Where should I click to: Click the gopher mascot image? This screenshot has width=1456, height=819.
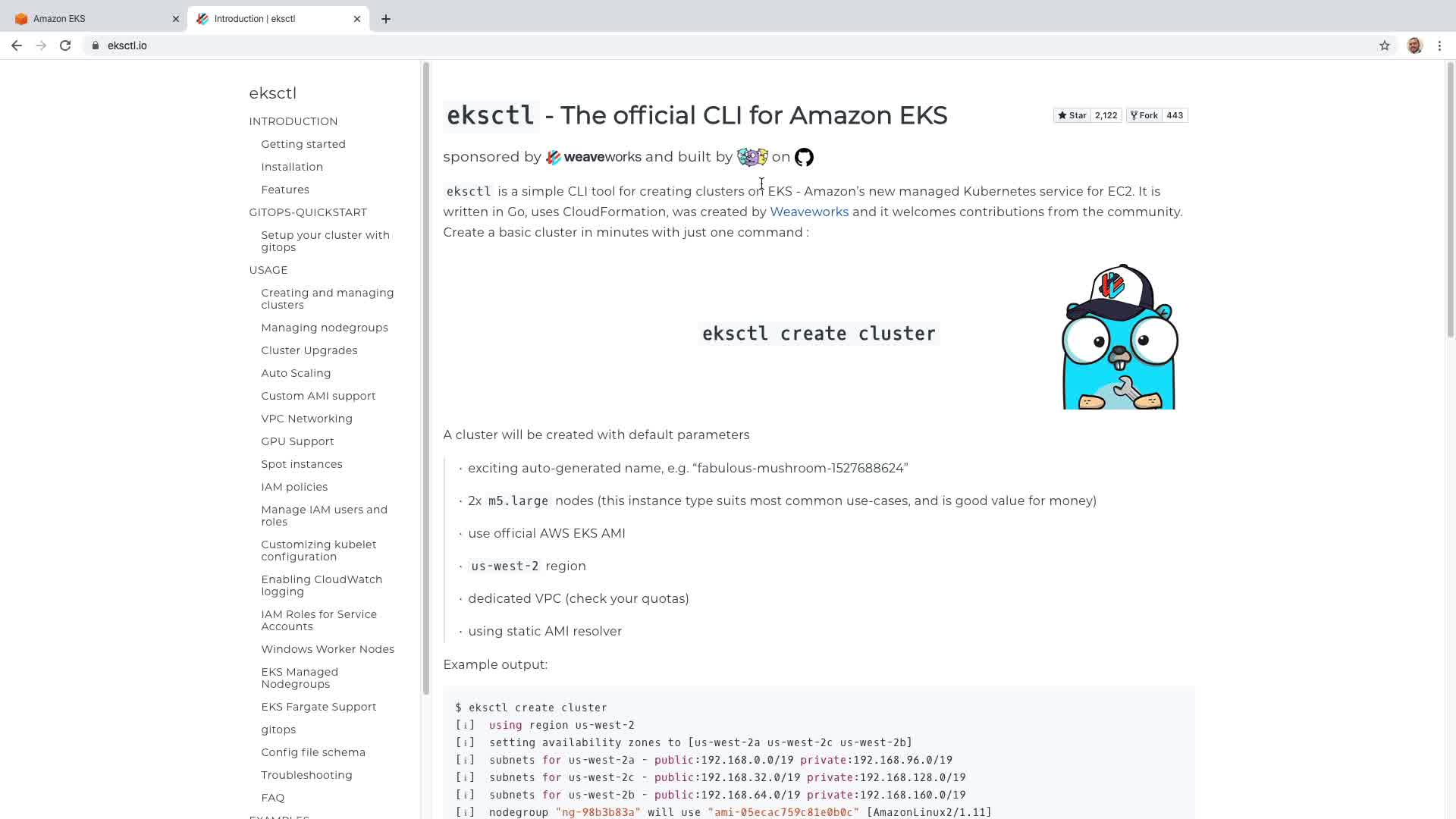point(1119,337)
